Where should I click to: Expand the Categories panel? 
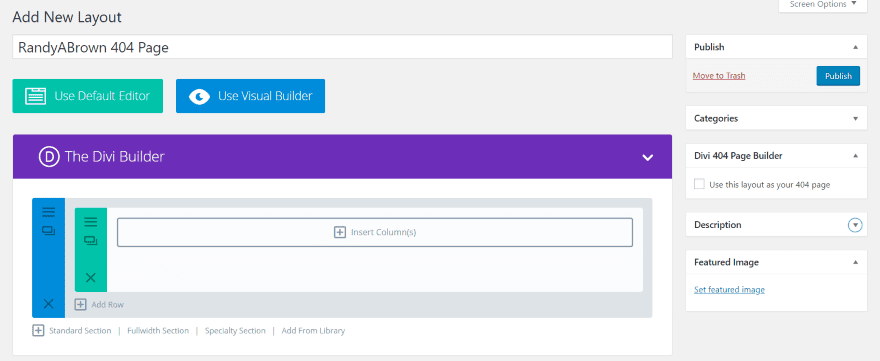(855, 118)
